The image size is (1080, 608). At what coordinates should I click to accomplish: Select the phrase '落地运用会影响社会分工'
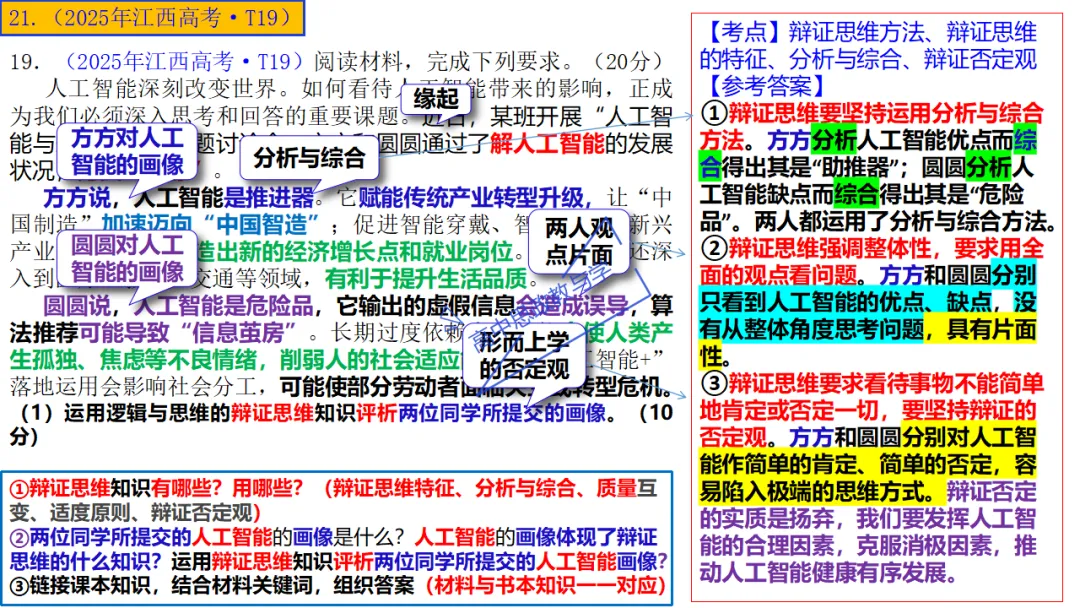pyautogui.click(x=133, y=386)
